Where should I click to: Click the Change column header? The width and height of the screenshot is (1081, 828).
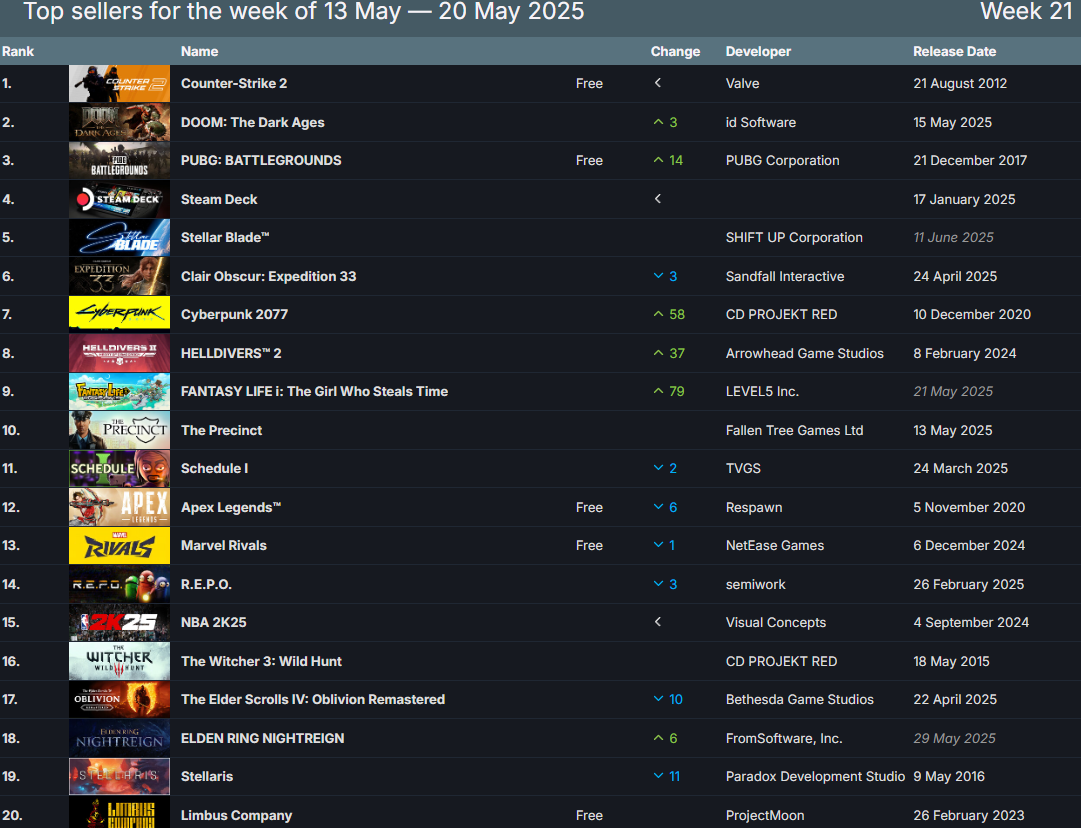[675, 51]
